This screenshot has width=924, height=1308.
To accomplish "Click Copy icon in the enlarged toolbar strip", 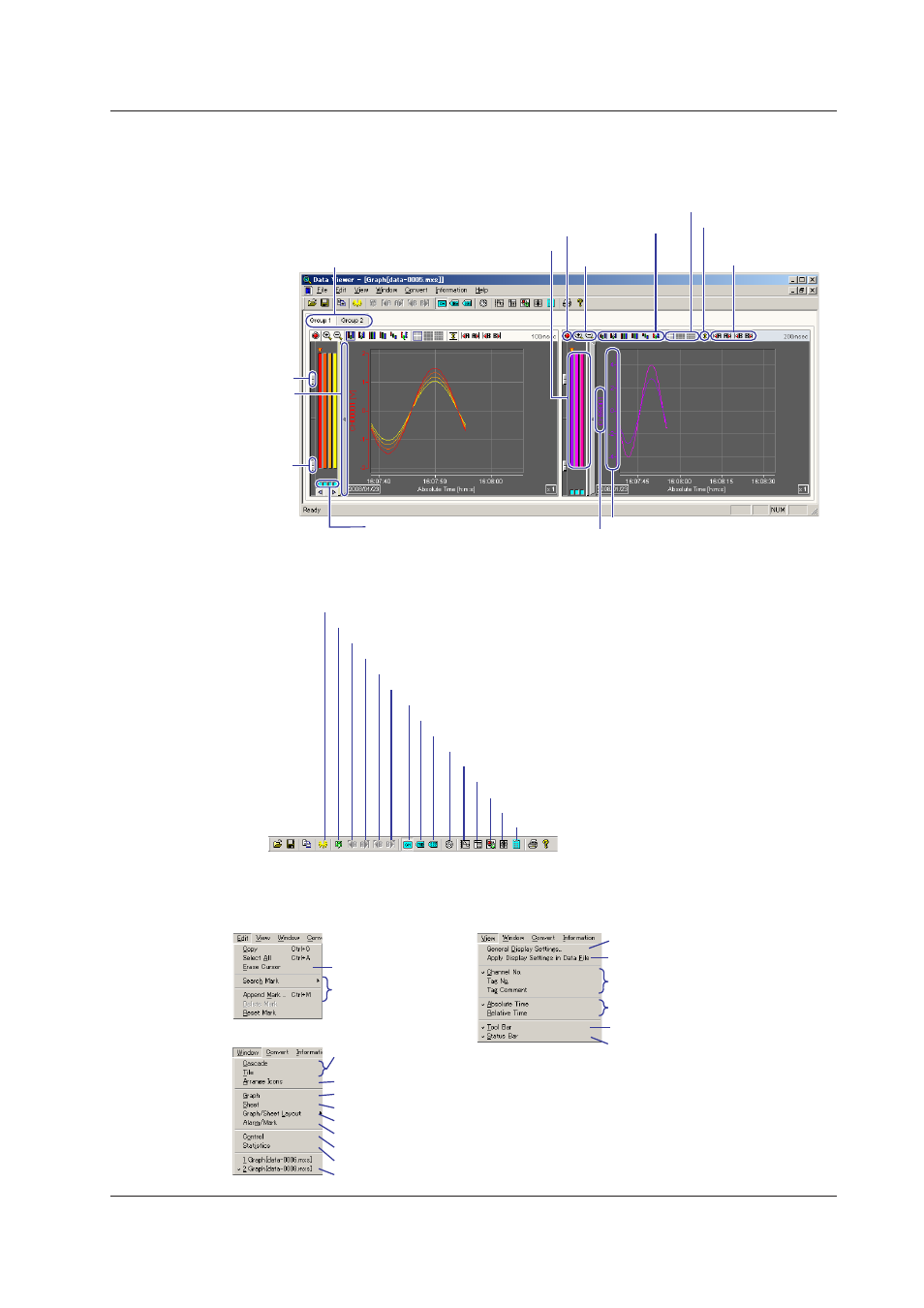I will click(306, 844).
